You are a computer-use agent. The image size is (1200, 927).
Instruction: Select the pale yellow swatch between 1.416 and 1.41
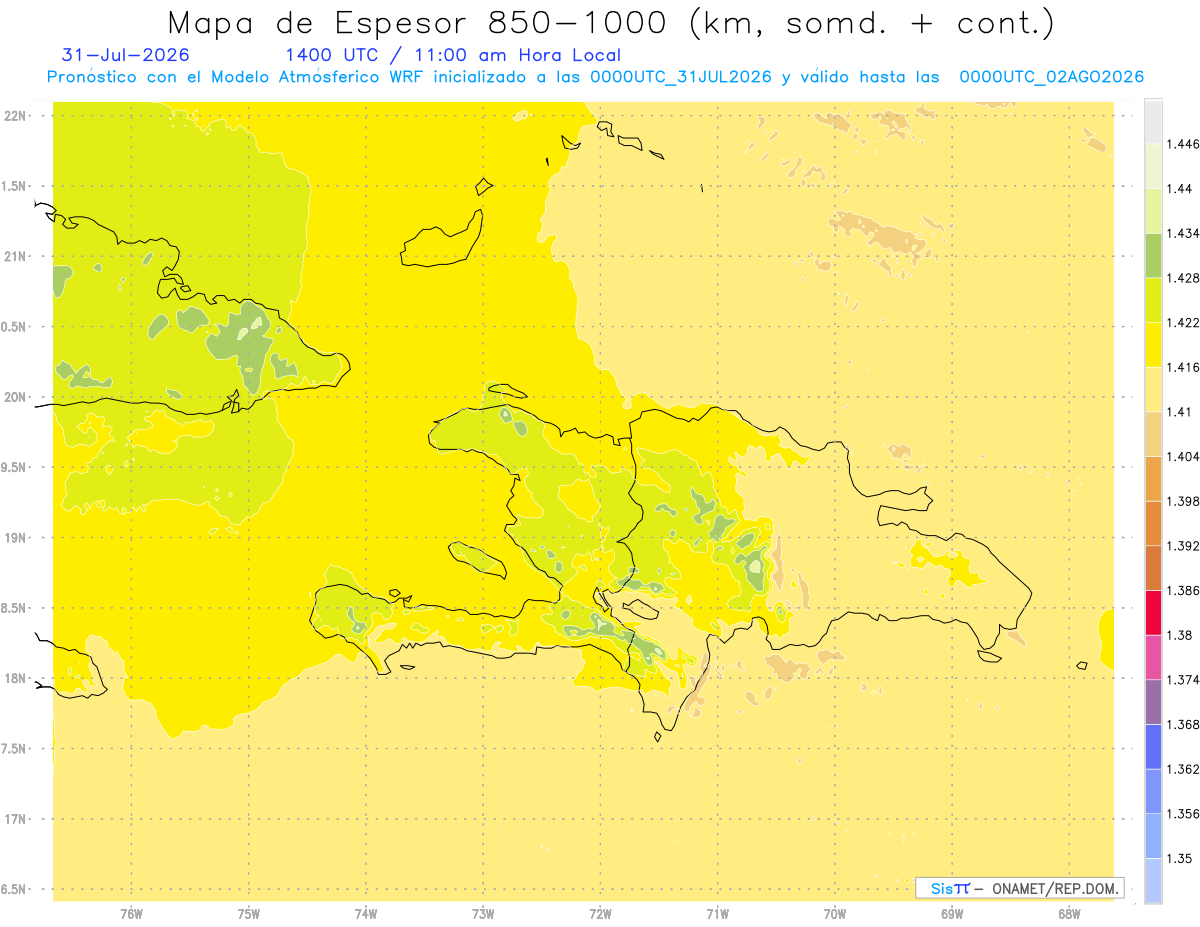[1153, 389]
